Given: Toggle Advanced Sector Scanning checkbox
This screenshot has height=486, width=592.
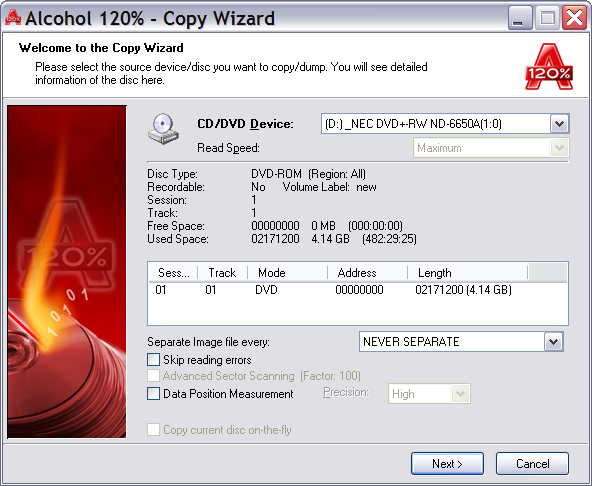Looking at the screenshot, I should 153,376.
